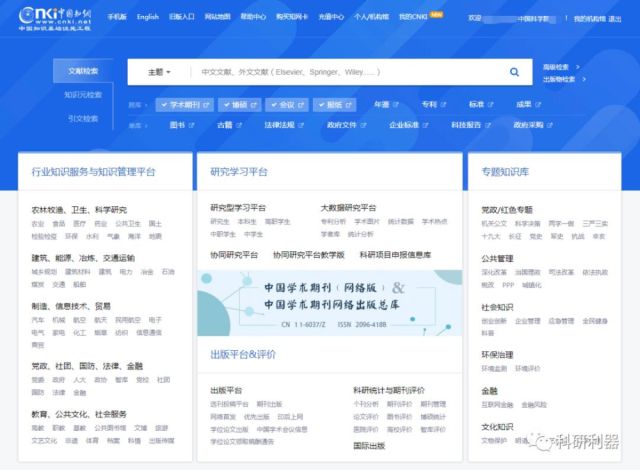Viewport: 640px width, 470px height.
Task: Check the 年鉴 database option
Action: [382, 104]
